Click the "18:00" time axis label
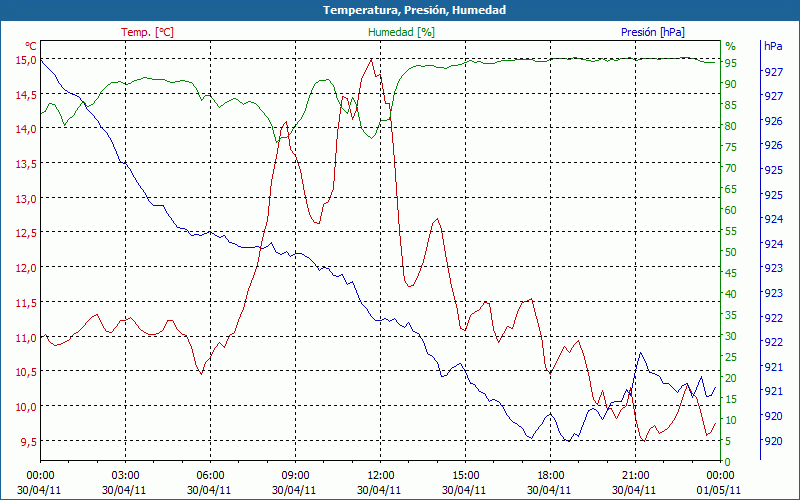Viewport: 800px width, 500px height. [x=551, y=476]
